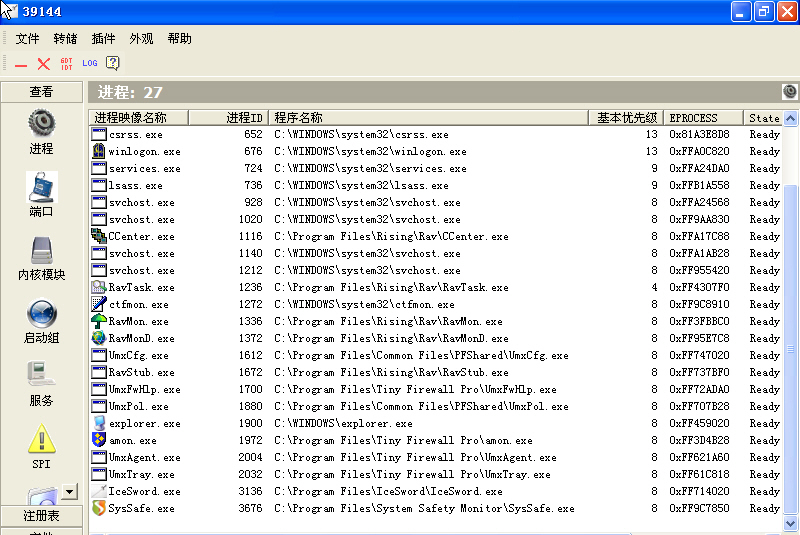The width and height of the screenshot is (800, 535).
Task: Click the refresh icon beside process count
Action: [x=789, y=92]
